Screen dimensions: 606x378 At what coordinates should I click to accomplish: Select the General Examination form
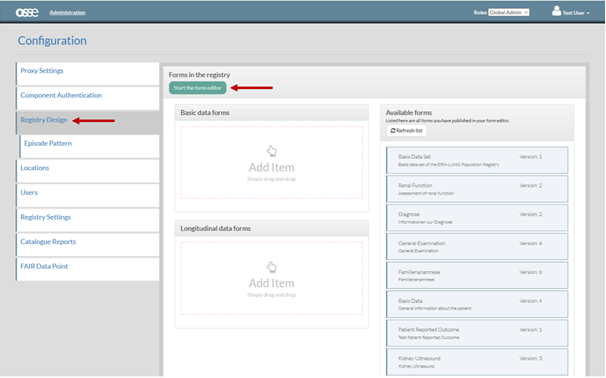[x=477, y=247]
